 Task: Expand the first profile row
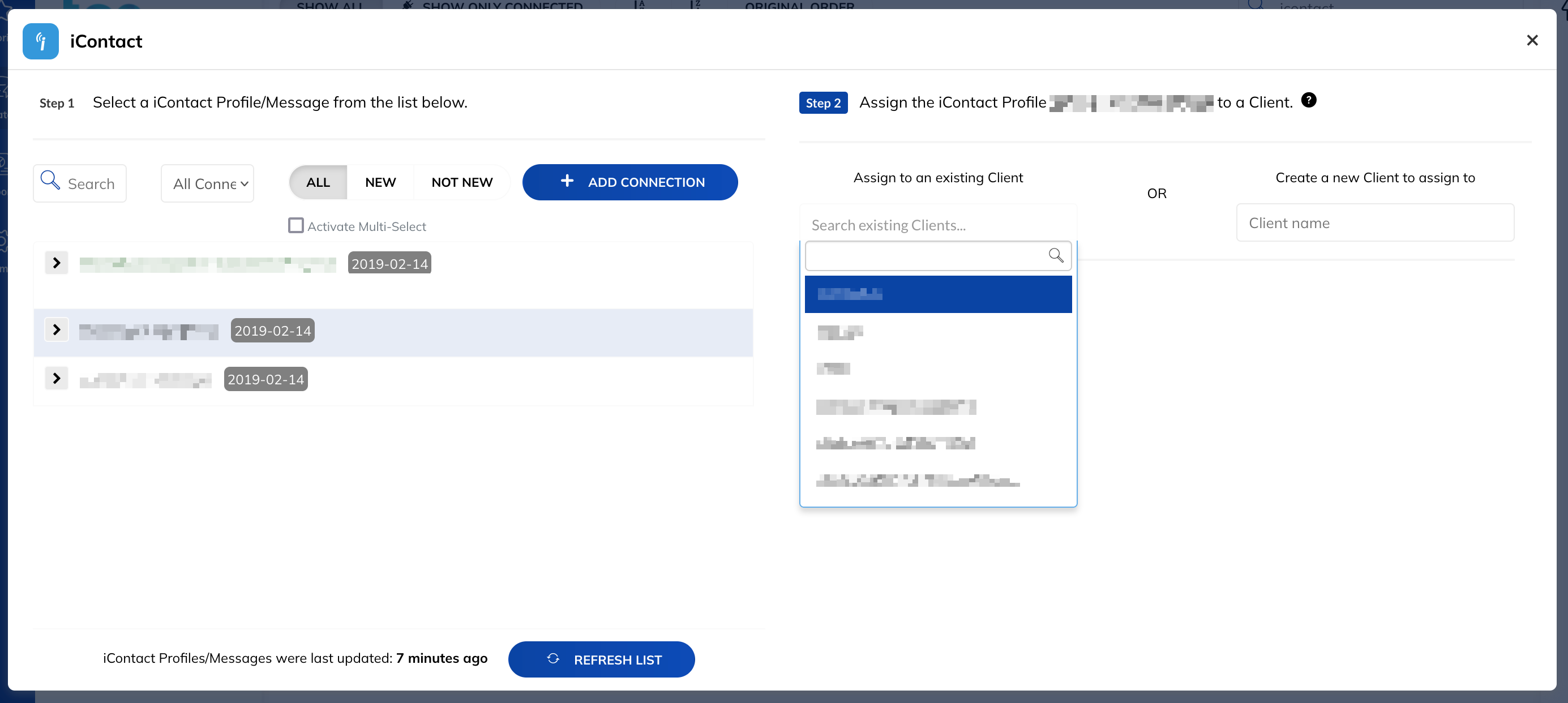[x=57, y=263]
